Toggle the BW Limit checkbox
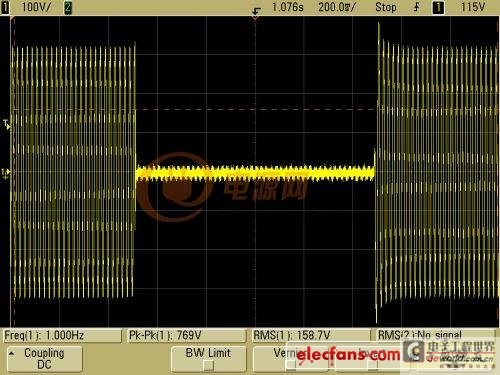500x375 pixels. (x=209, y=366)
